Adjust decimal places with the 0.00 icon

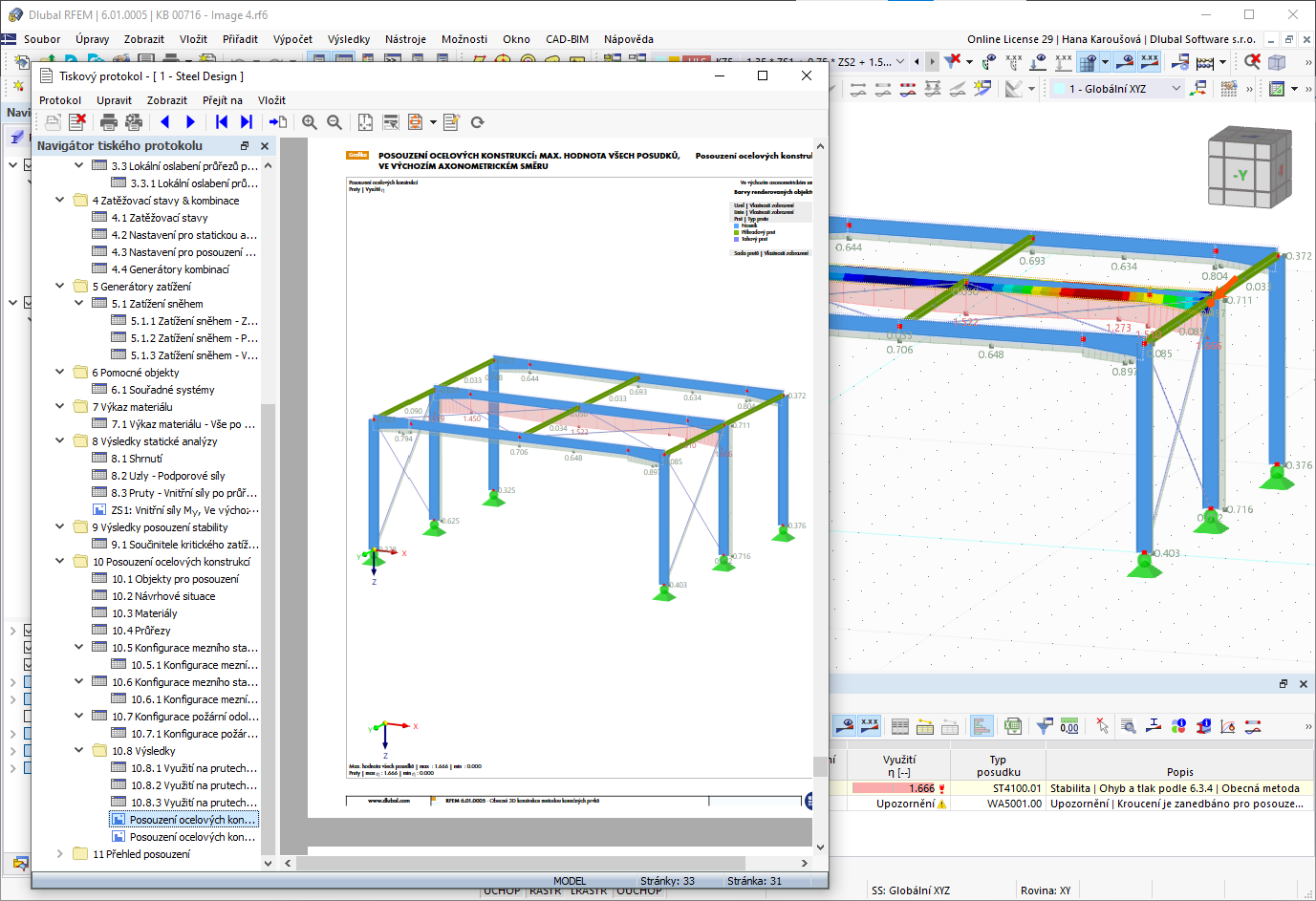pyautogui.click(x=1069, y=727)
